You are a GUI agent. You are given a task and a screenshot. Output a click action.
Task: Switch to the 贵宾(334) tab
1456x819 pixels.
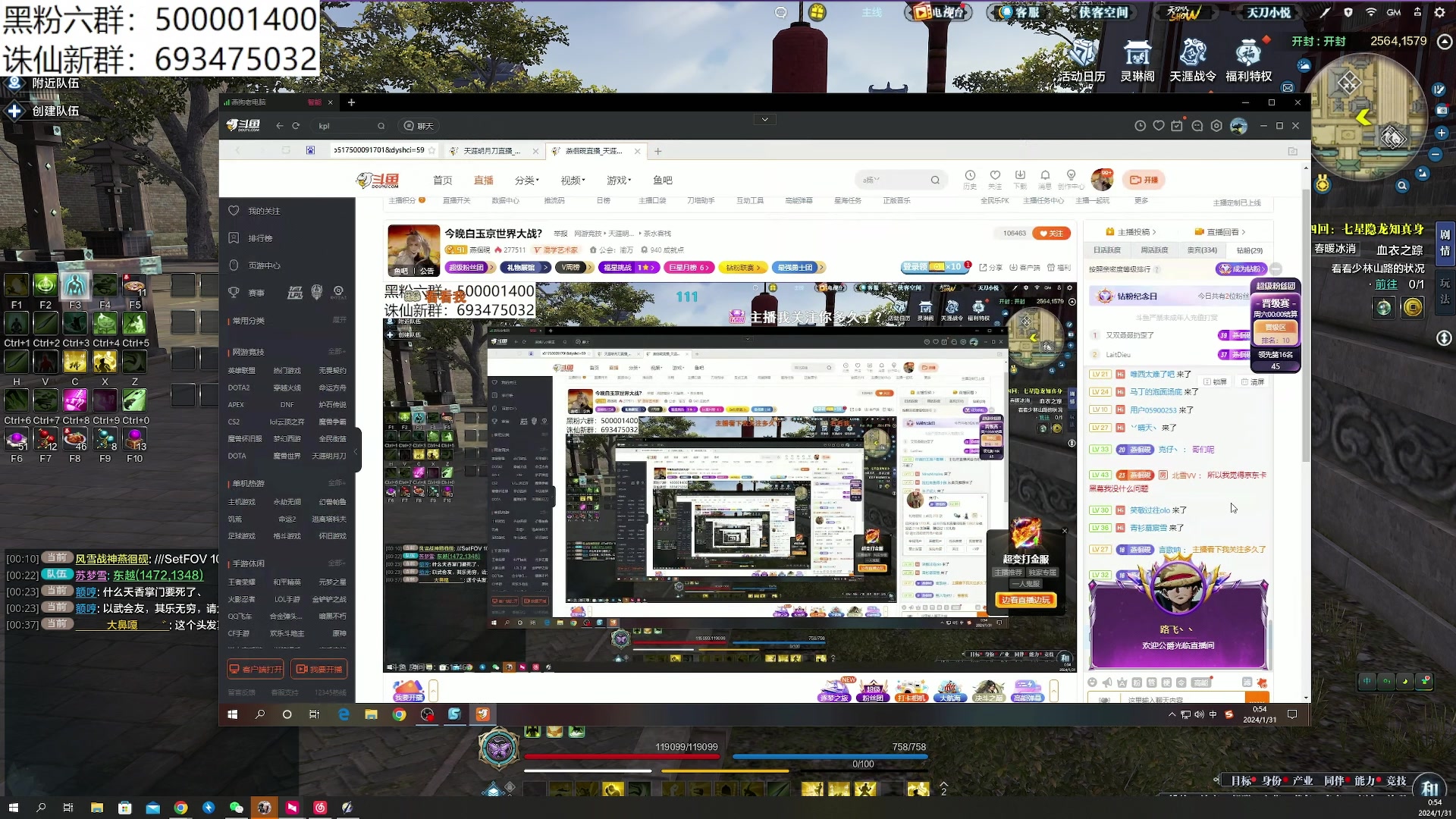(1201, 250)
